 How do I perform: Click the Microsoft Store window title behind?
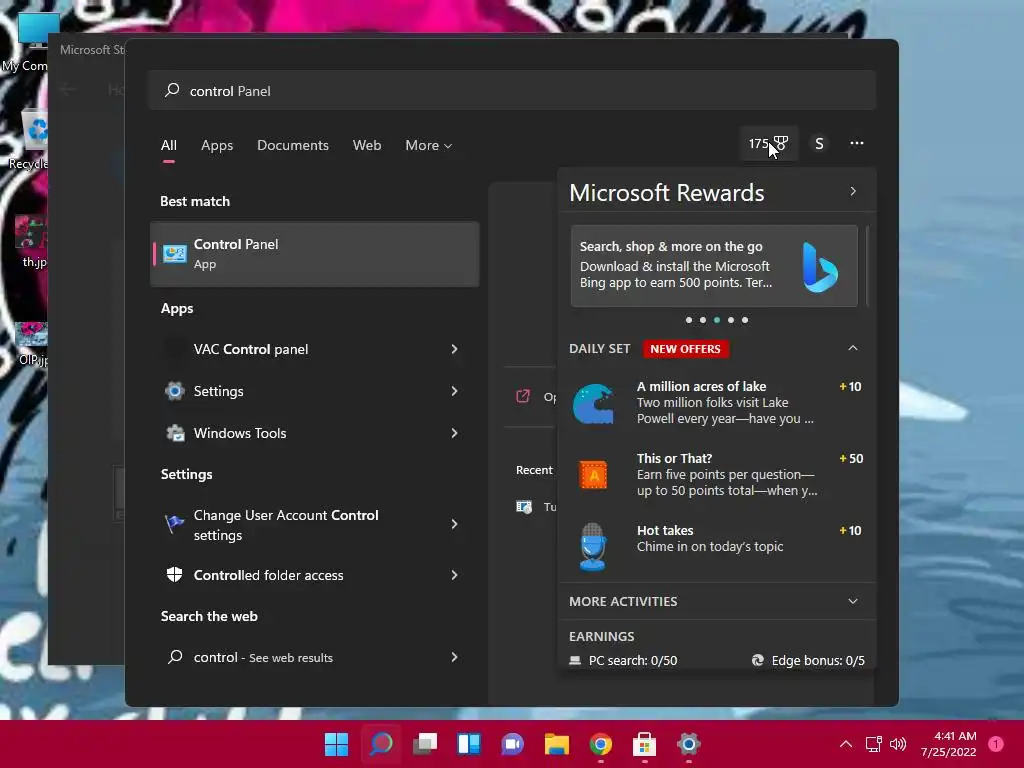pos(91,50)
